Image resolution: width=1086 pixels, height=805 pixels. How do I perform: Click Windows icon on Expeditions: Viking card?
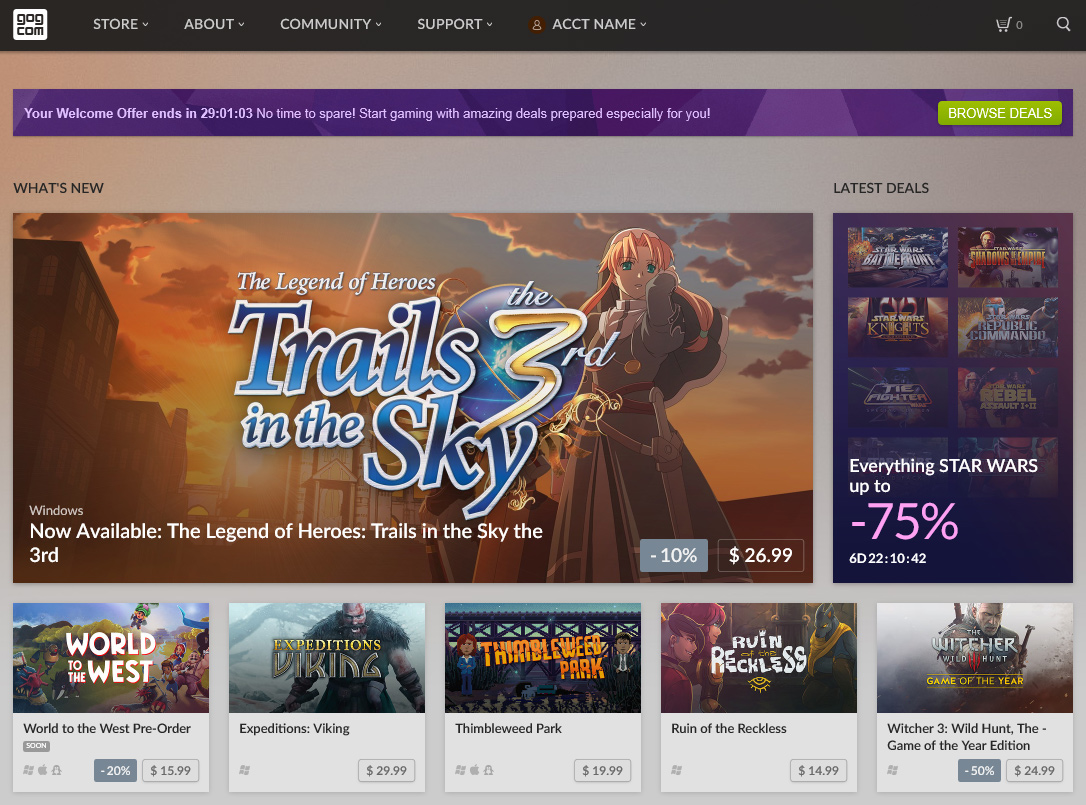point(244,770)
